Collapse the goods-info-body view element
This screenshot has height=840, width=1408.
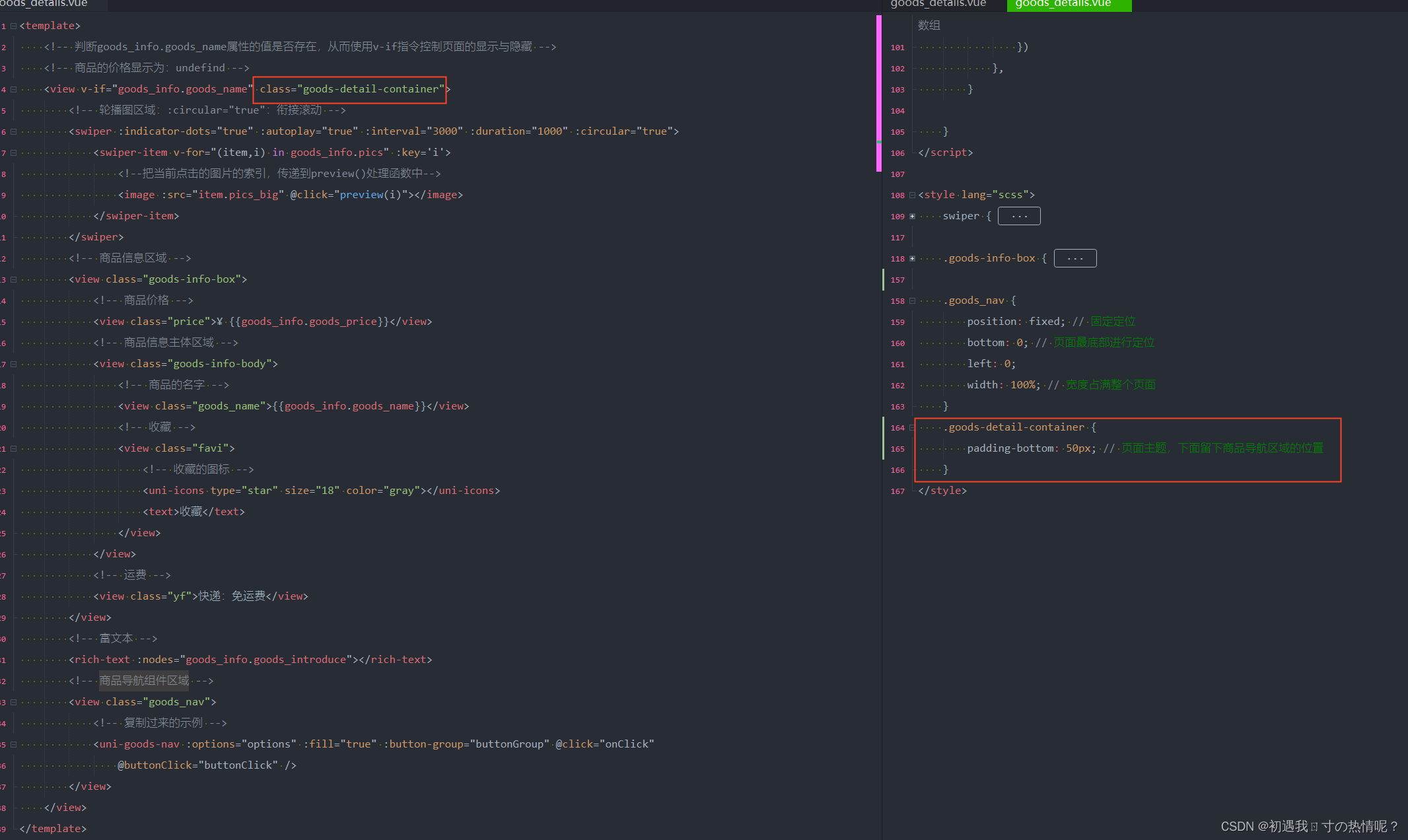point(13,365)
